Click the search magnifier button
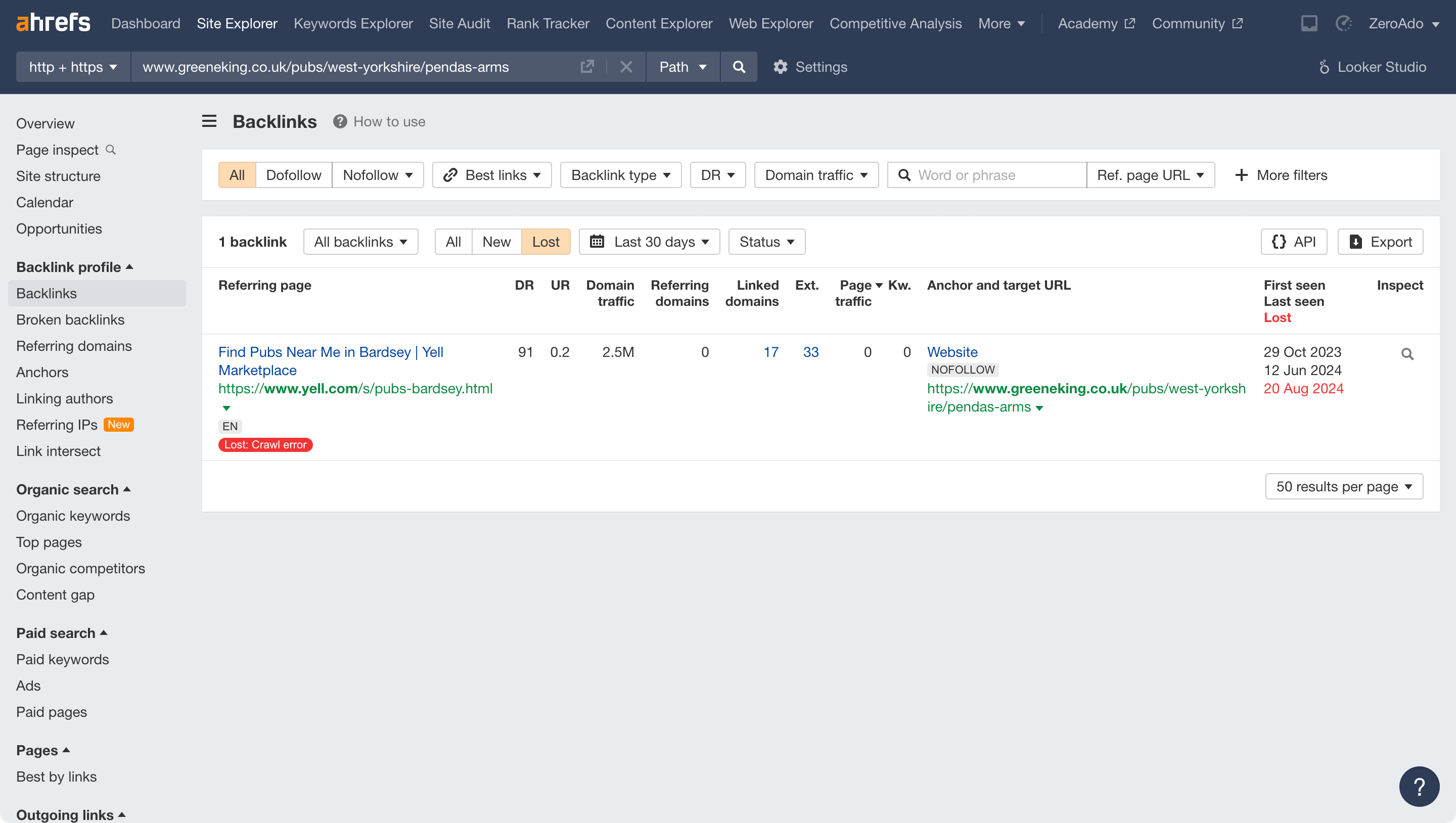The image size is (1456, 823). pyautogui.click(x=739, y=67)
